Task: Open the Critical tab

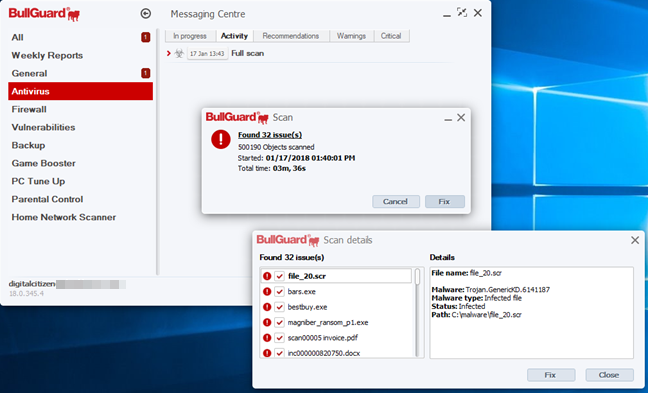Action: 391,36
